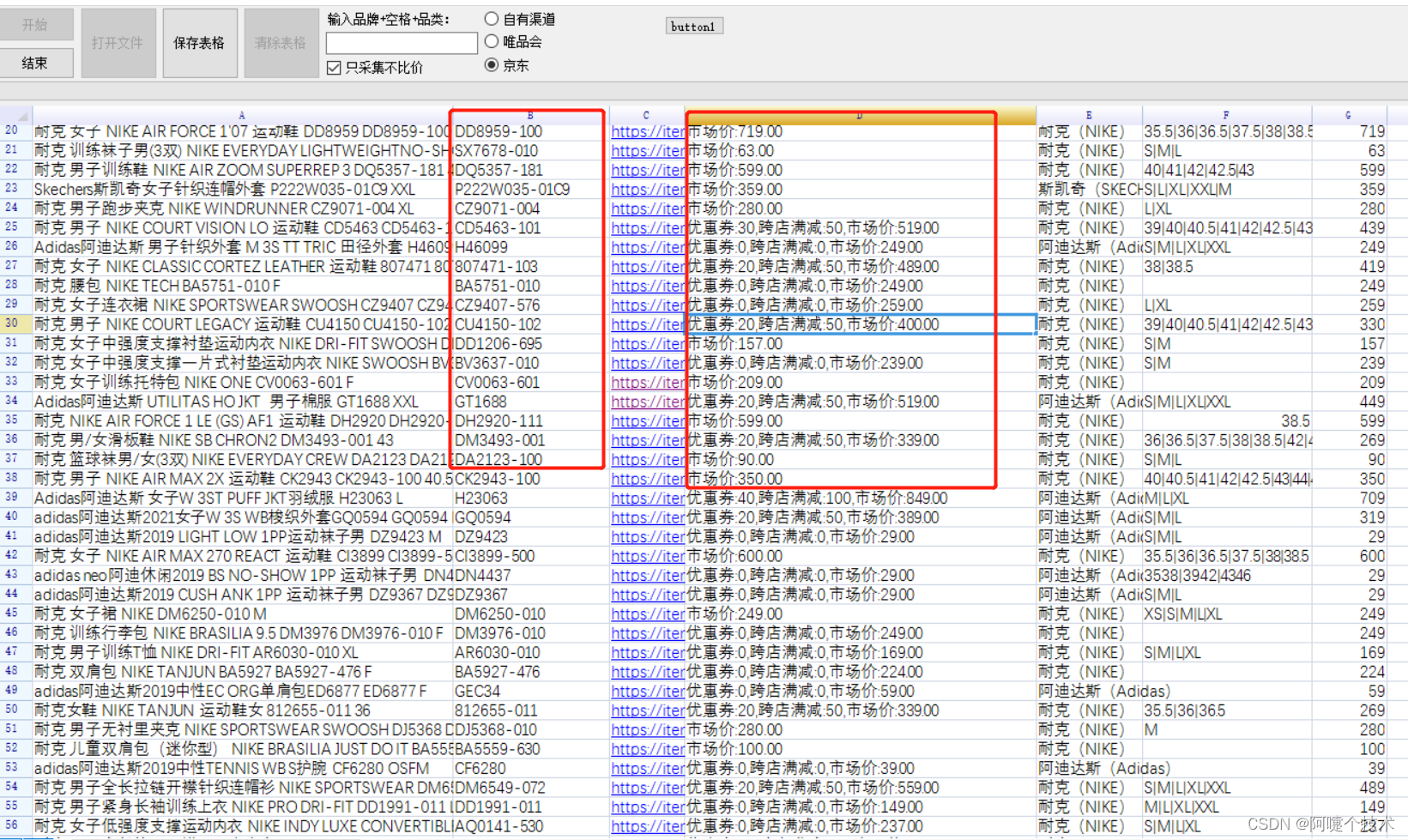This screenshot has width=1408, height=840.
Task: Click the 市场价:63.00 cell
Action: point(860,151)
